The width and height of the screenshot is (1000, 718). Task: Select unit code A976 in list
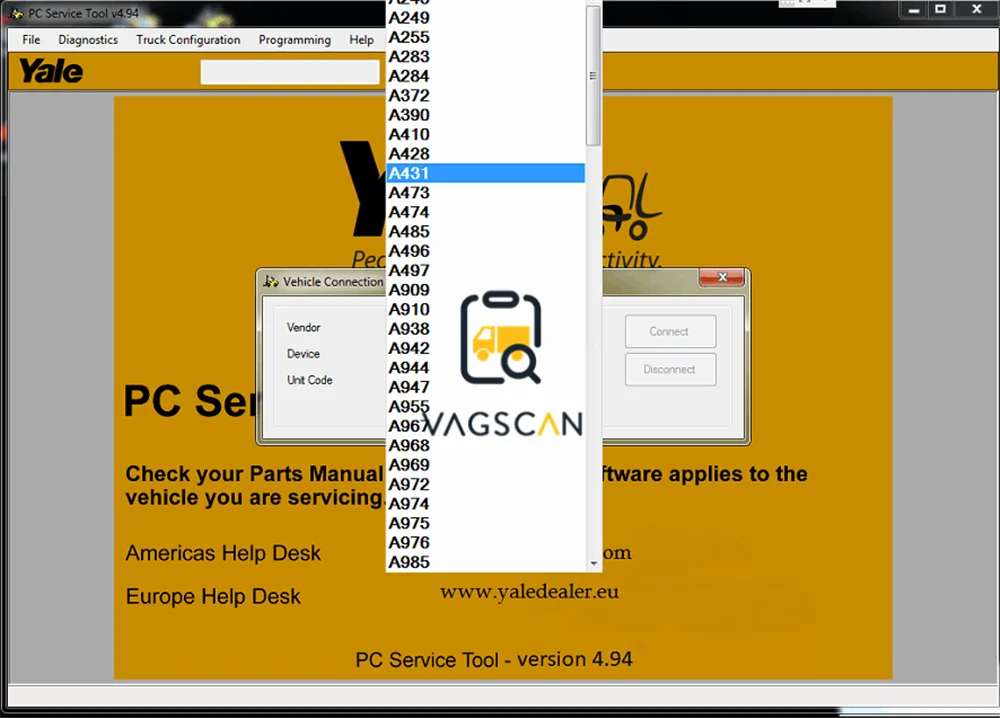[485, 543]
